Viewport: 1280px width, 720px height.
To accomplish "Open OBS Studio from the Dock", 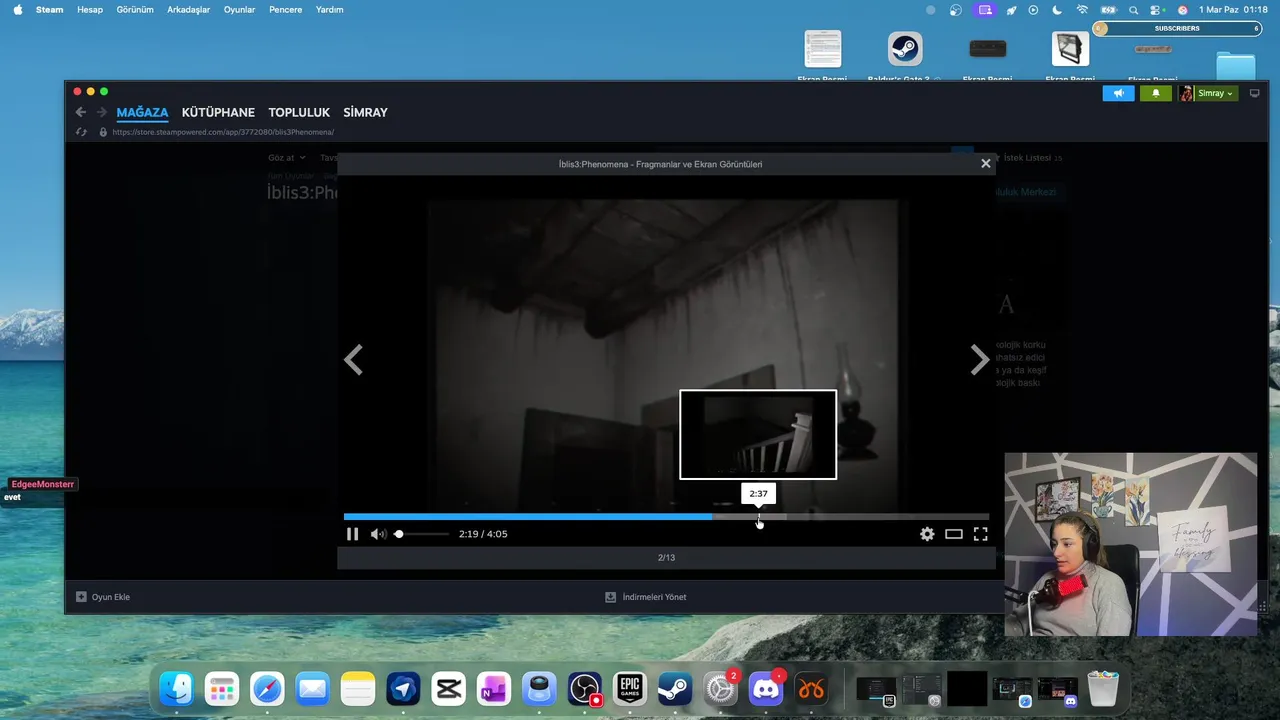I will 584,689.
